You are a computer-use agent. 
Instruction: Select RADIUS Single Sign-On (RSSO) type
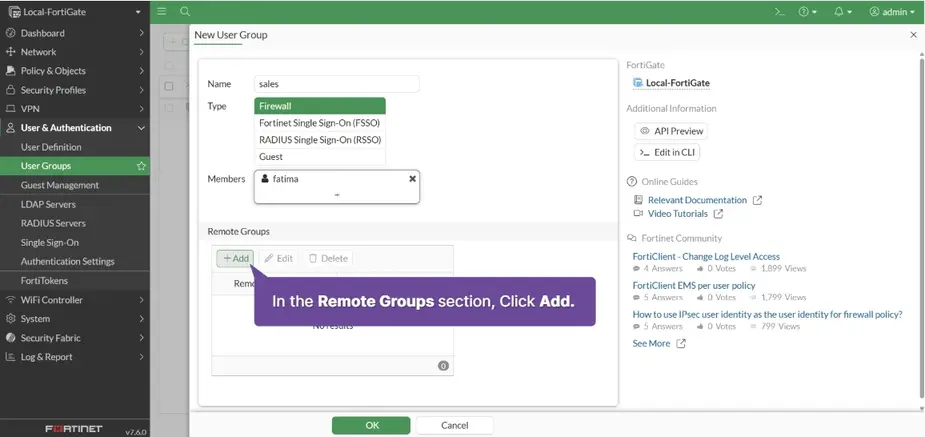tap(320, 140)
